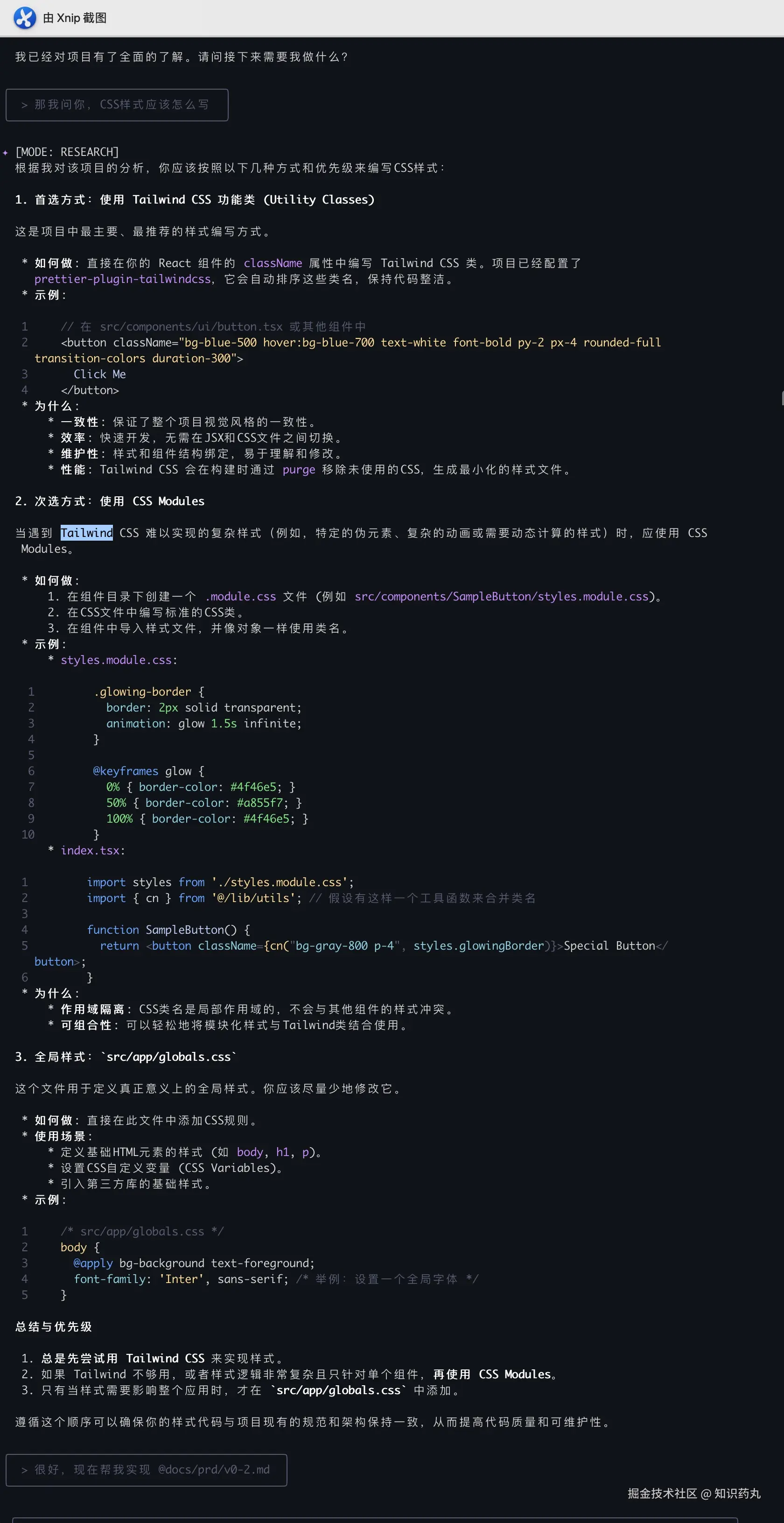
Task: Click the purple "purge" keyword
Action: pyautogui.click(x=298, y=469)
